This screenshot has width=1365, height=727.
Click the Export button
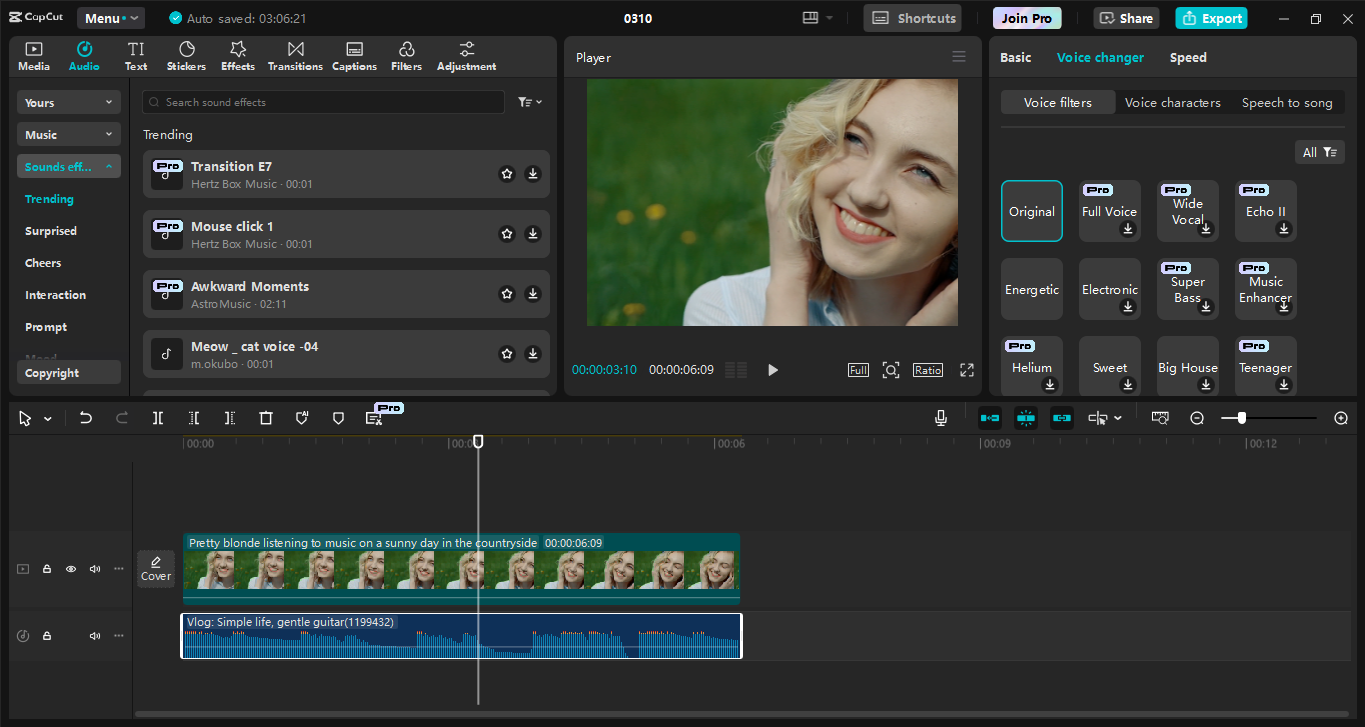(1211, 18)
